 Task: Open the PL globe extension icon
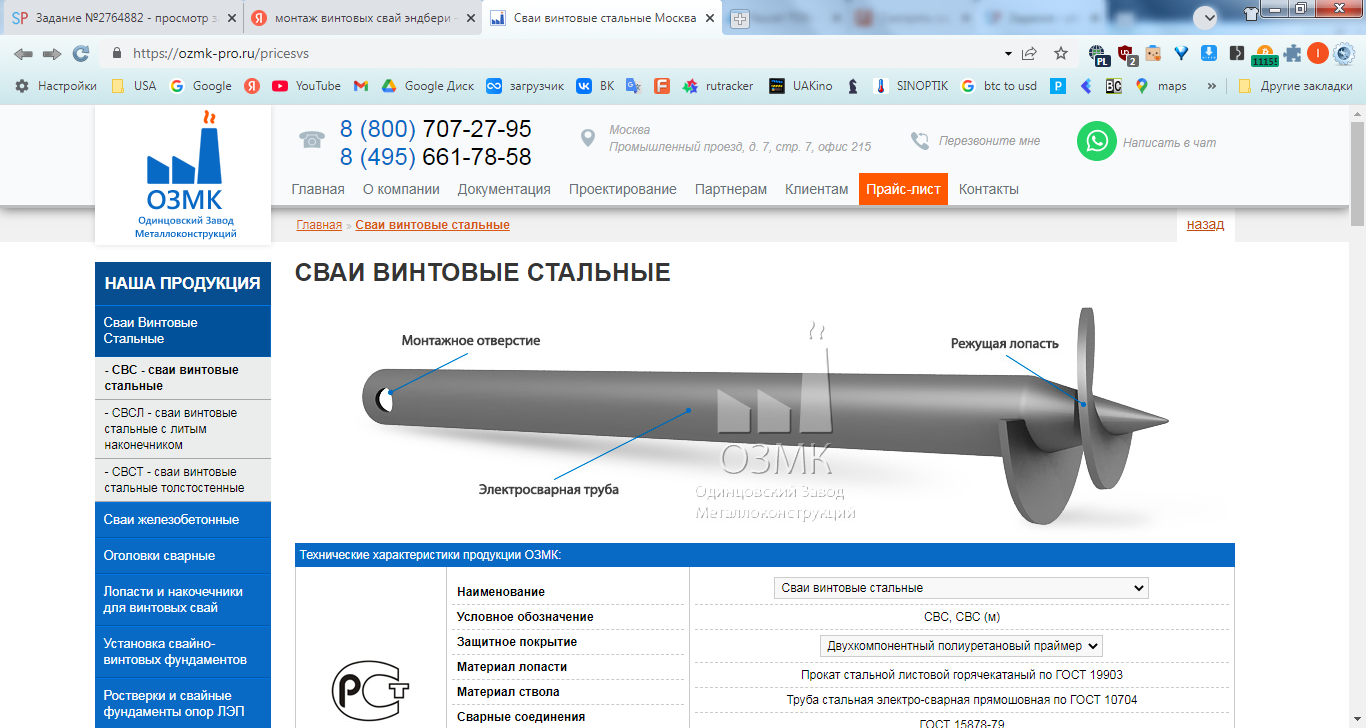1099,55
